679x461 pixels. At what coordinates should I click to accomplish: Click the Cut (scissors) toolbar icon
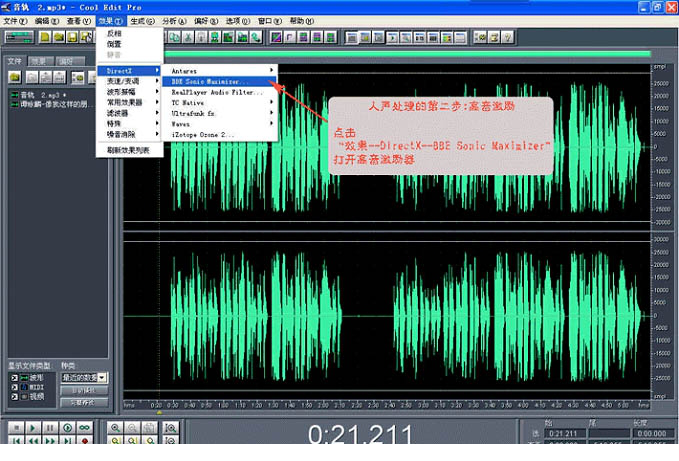[x=188, y=38]
